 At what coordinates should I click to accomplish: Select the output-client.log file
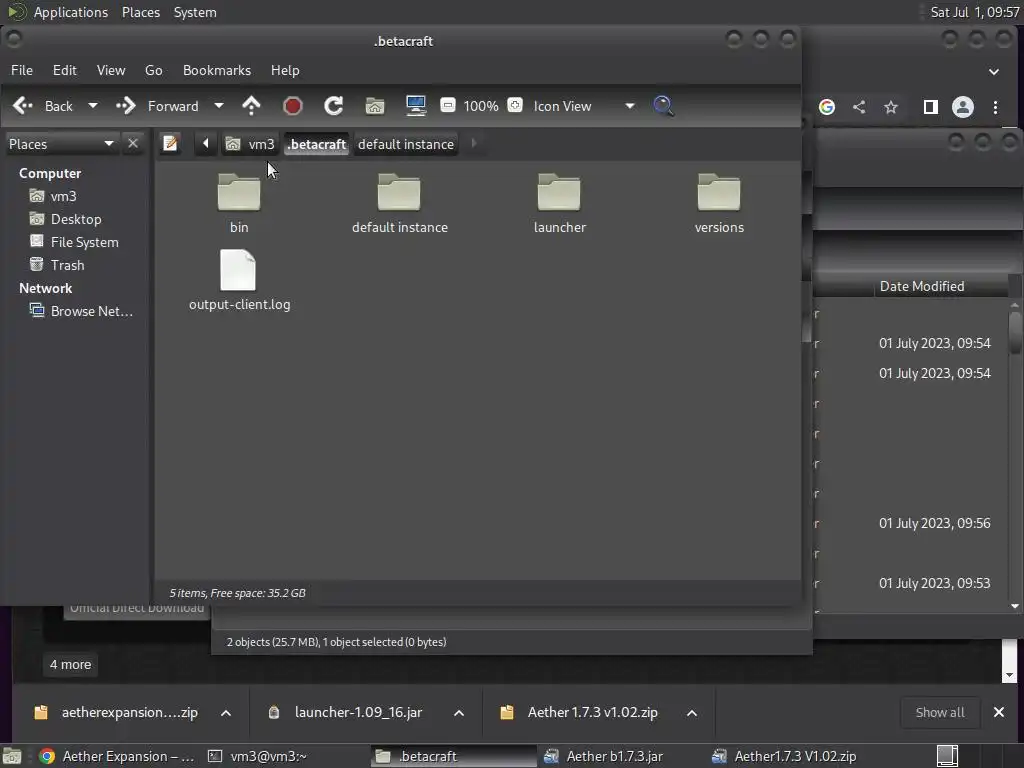point(239,280)
